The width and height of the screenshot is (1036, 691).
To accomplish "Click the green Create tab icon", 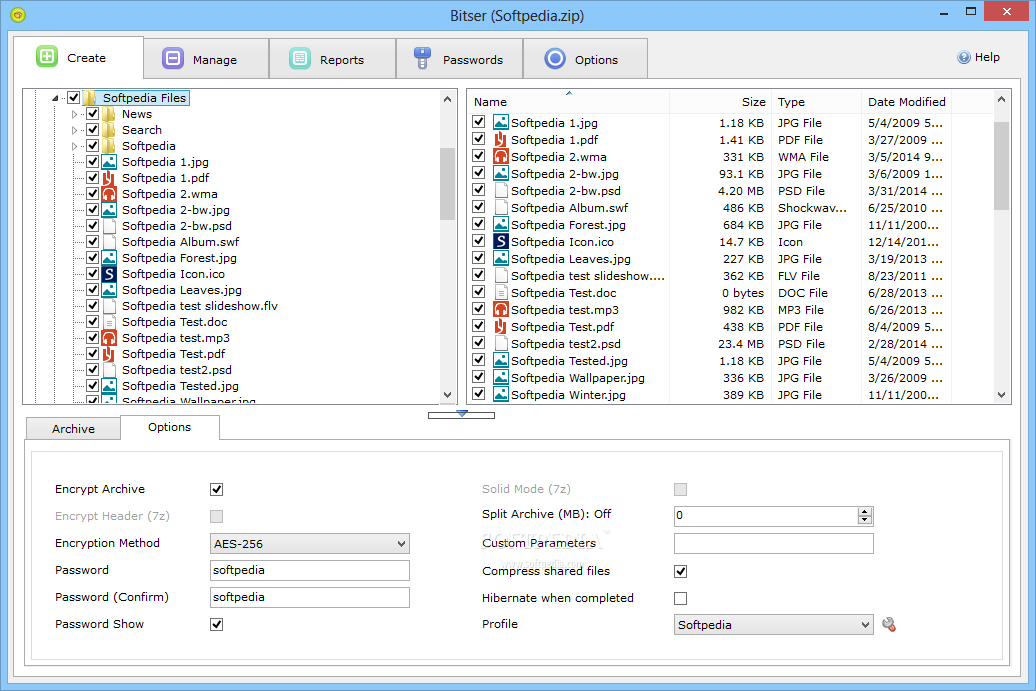I will tap(47, 57).
